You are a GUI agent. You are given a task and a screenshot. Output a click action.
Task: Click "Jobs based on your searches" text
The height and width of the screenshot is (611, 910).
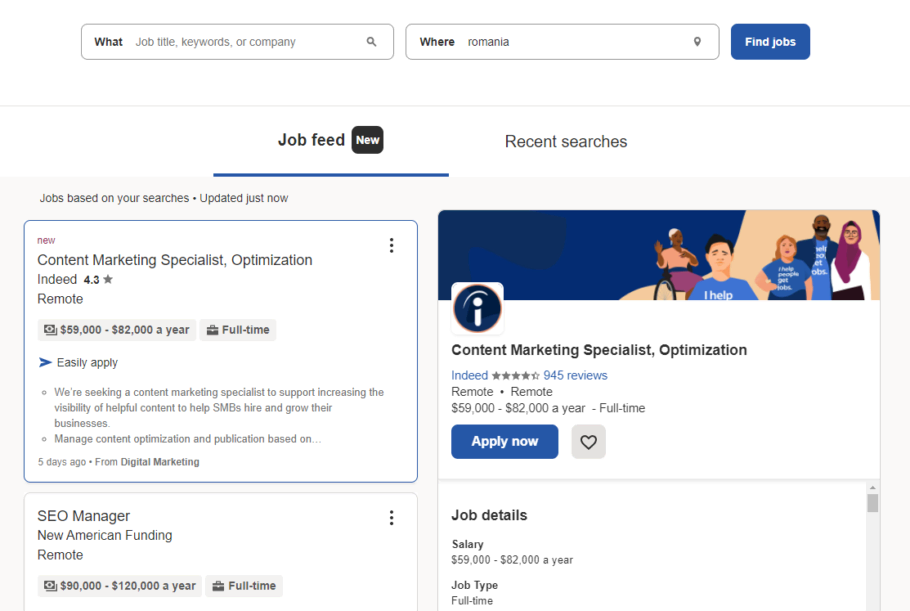(114, 198)
